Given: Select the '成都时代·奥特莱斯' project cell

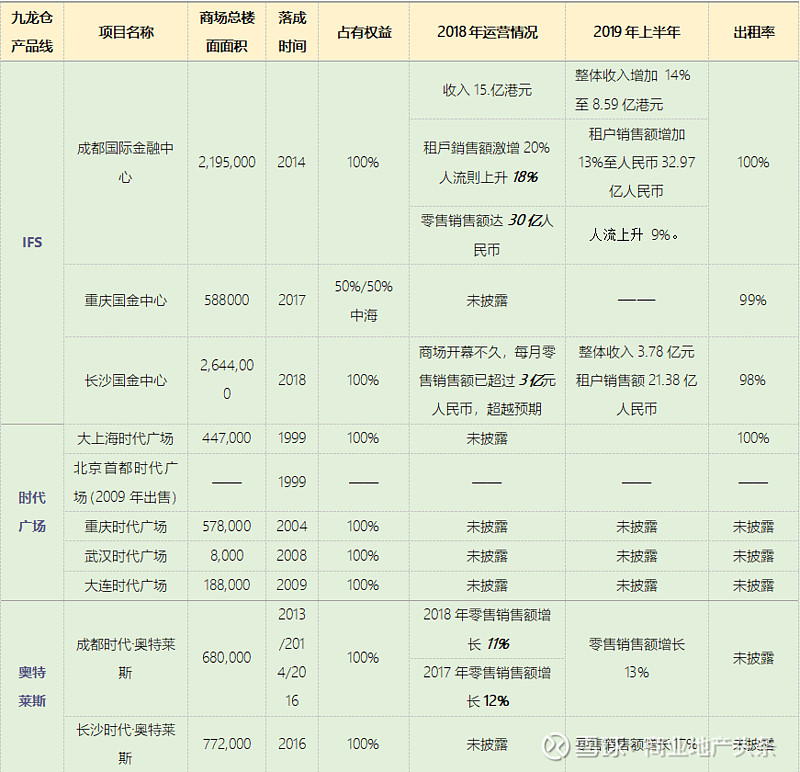Looking at the screenshot, I should pyautogui.click(x=126, y=658).
